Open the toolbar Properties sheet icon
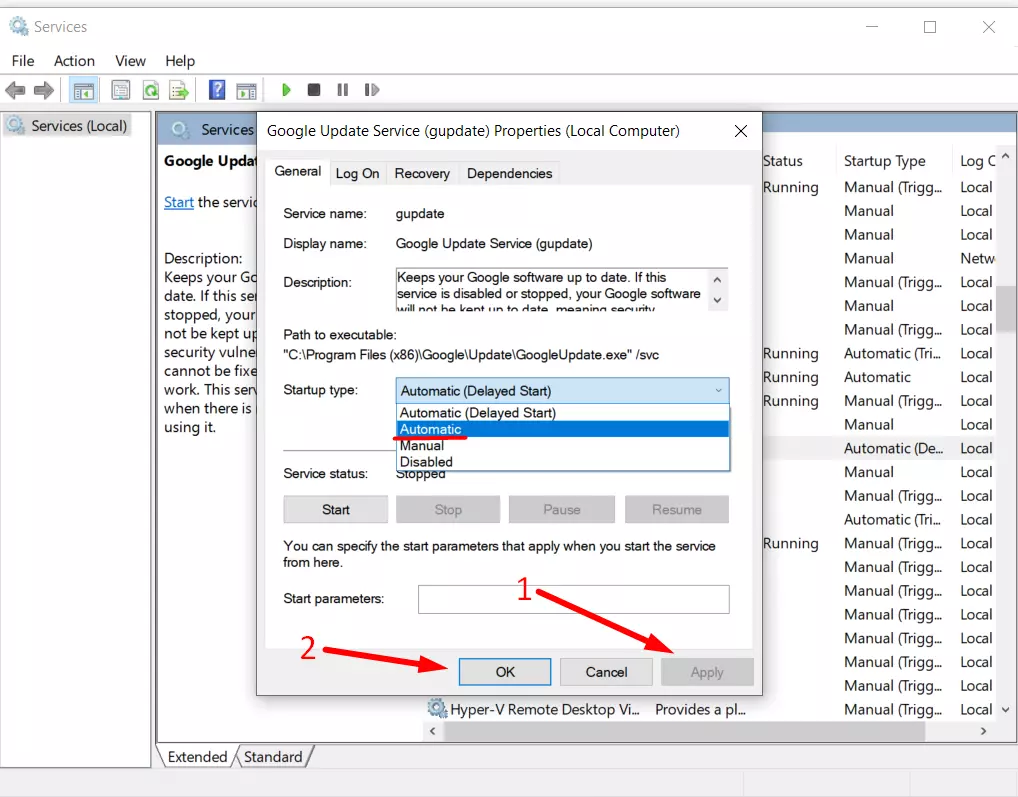The width and height of the screenshot is (1018, 797). [x=121, y=90]
